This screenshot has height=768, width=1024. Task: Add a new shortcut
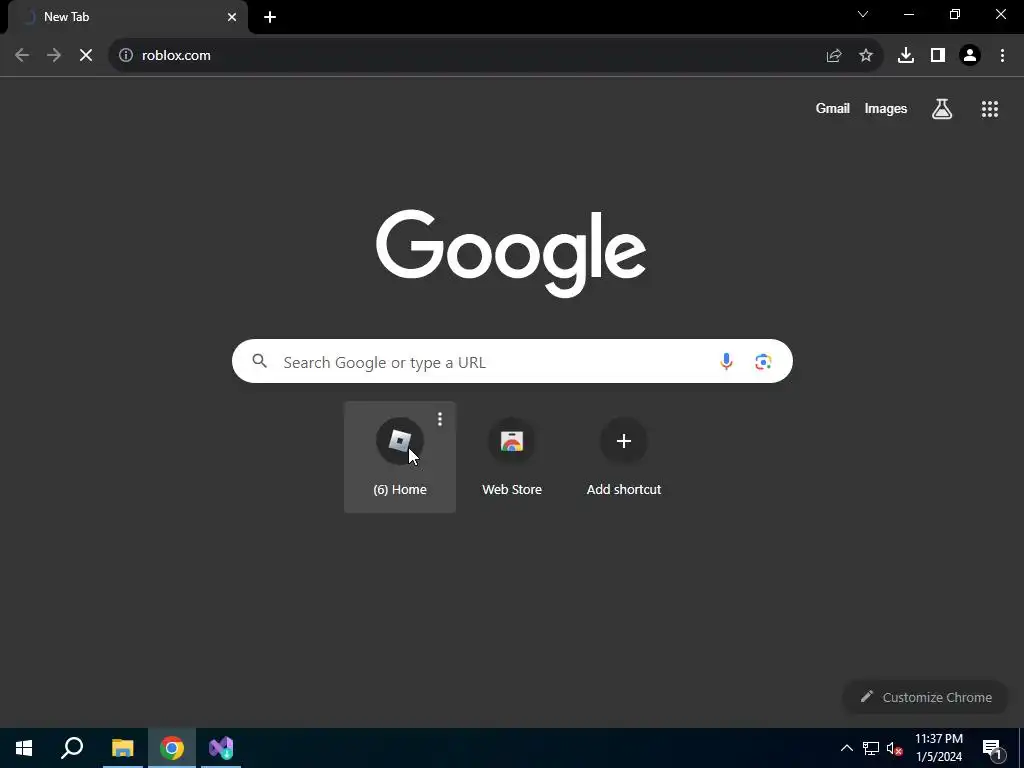[x=624, y=457]
